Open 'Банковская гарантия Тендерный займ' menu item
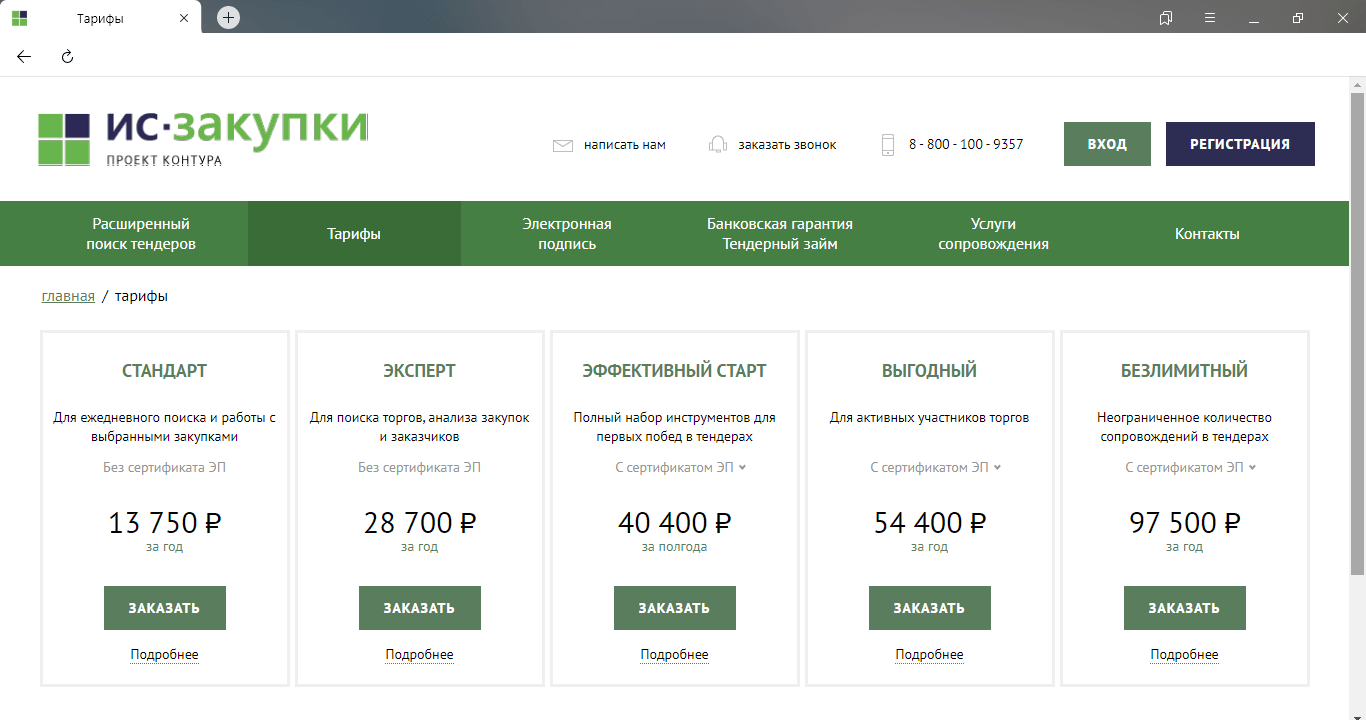Viewport: 1366px width, 720px height. click(780, 234)
